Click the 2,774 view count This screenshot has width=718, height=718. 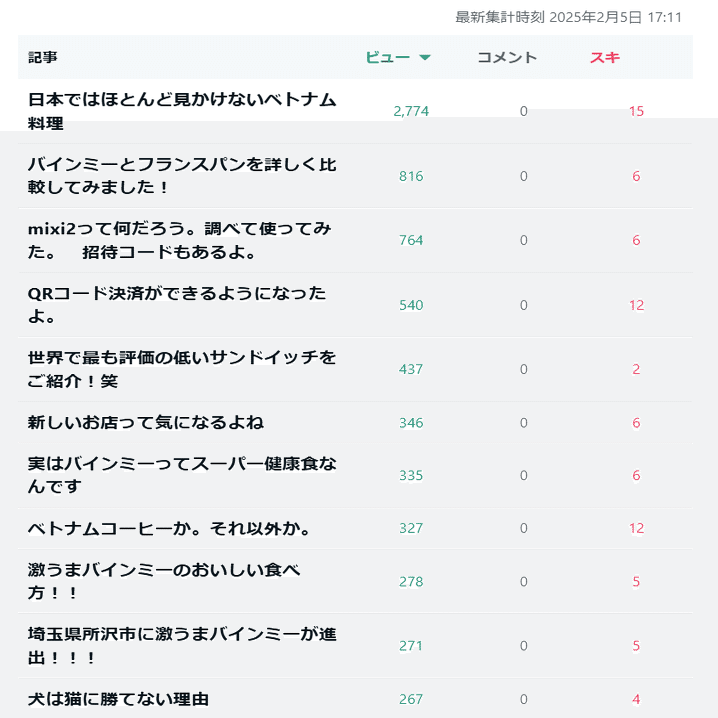pyautogui.click(x=411, y=111)
